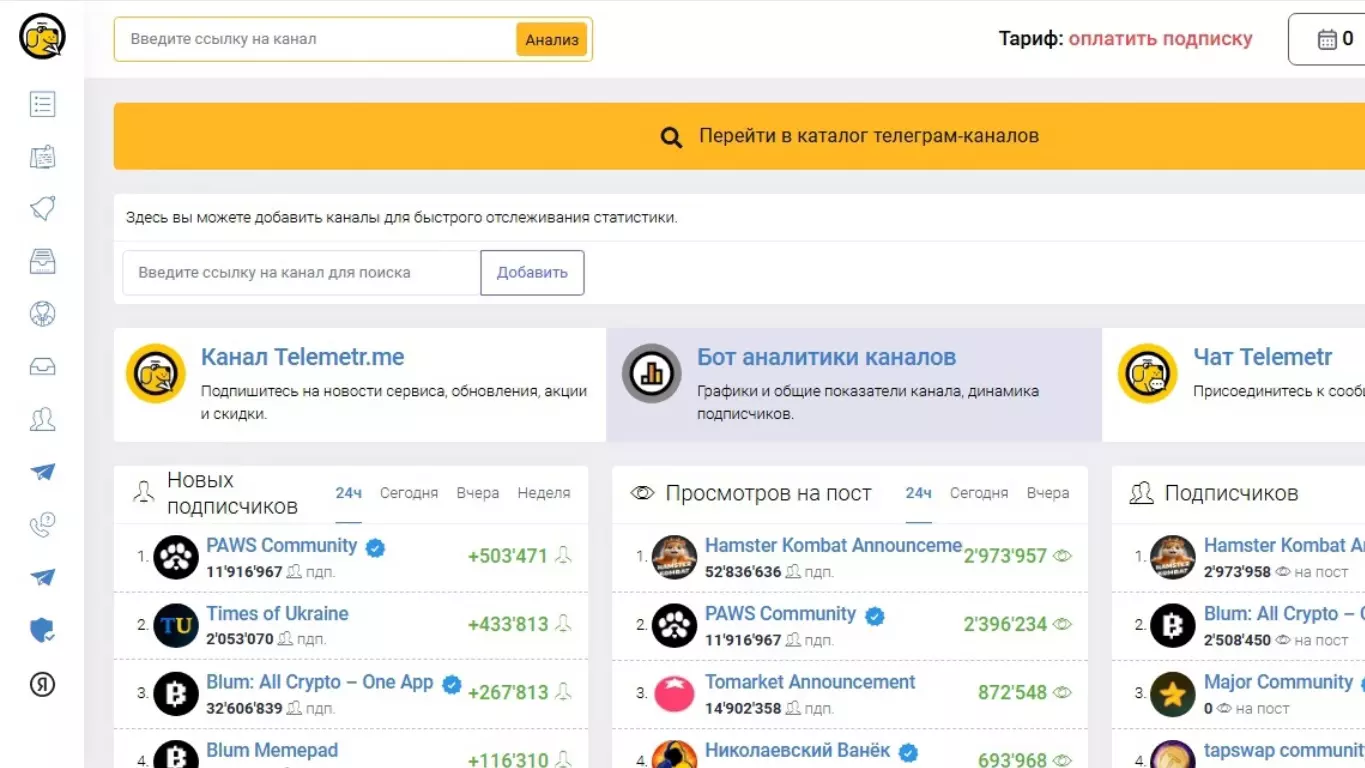This screenshot has width=1365, height=768.
Task: Click the Чат Telemetr round avatar
Action: [x=1147, y=374]
